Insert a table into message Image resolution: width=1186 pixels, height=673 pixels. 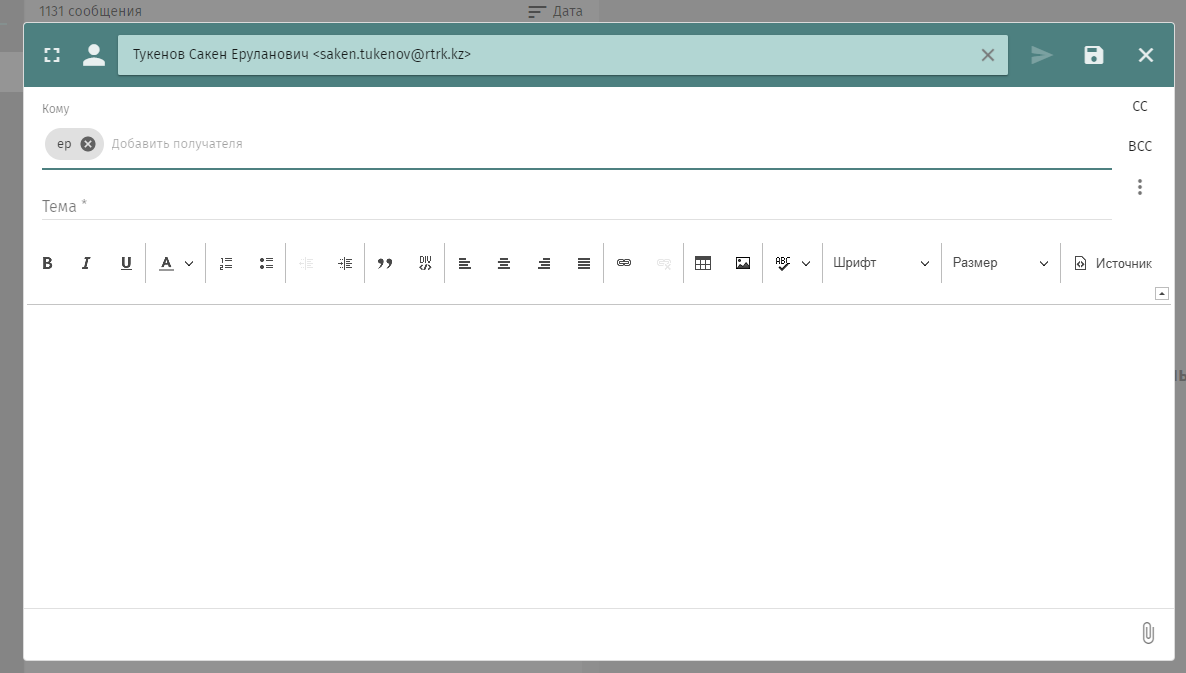pyautogui.click(x=703, y=263)
